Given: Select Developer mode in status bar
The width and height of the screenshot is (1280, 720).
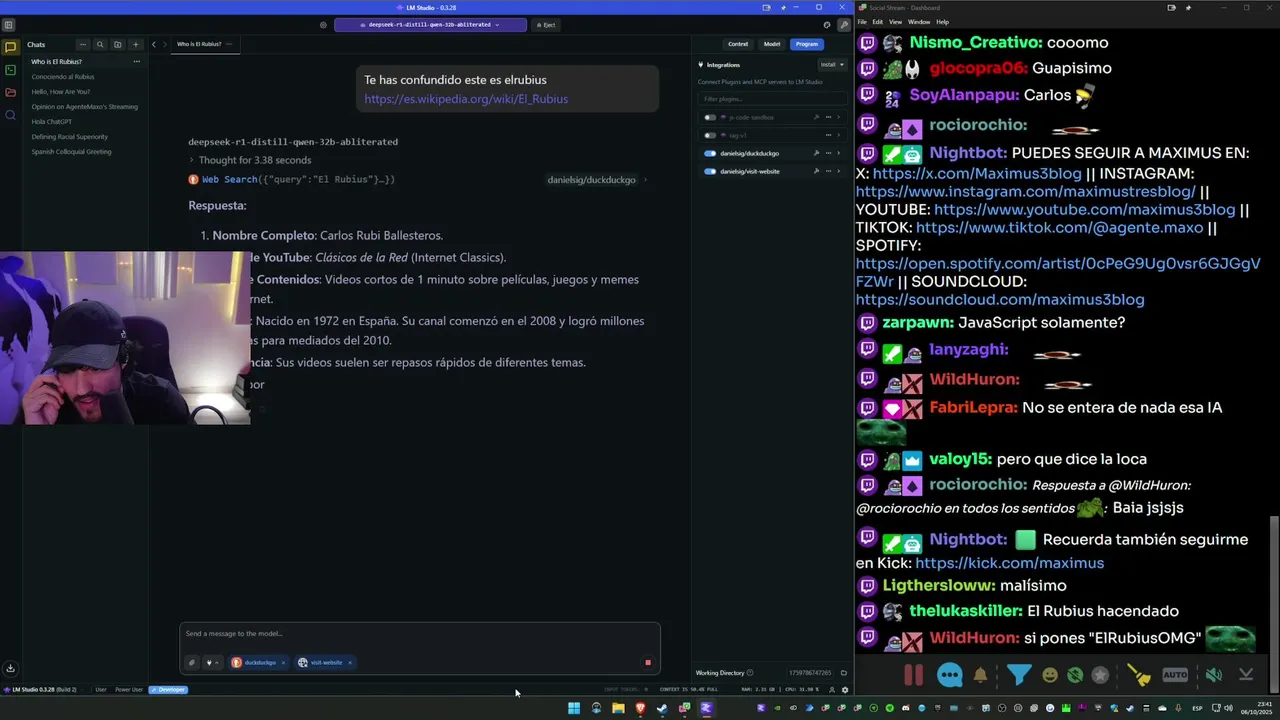Looking at the screenshot, I should pos(168,690).
